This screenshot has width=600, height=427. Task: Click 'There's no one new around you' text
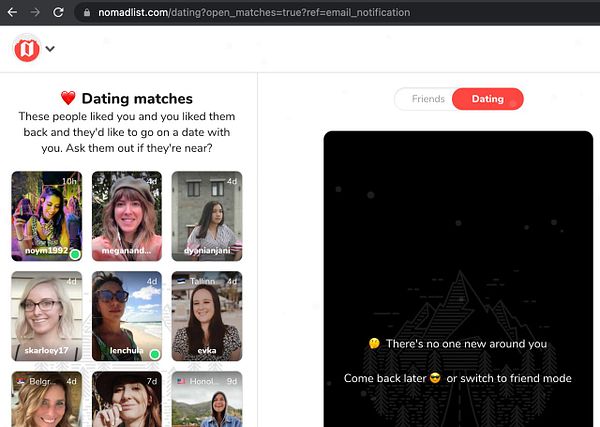[x=466, y=344]
